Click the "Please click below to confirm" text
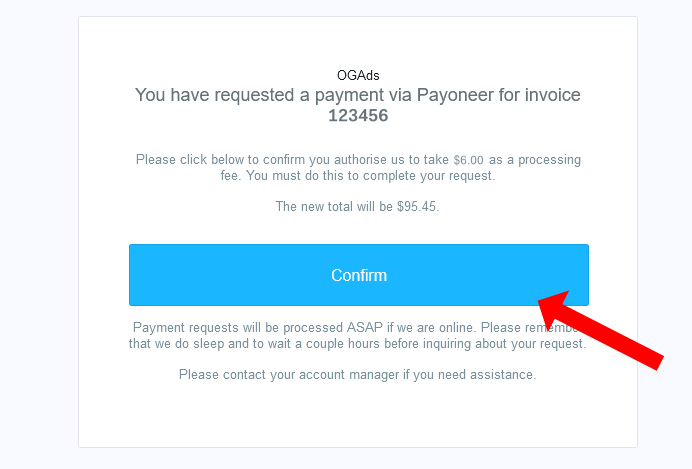 221,160
